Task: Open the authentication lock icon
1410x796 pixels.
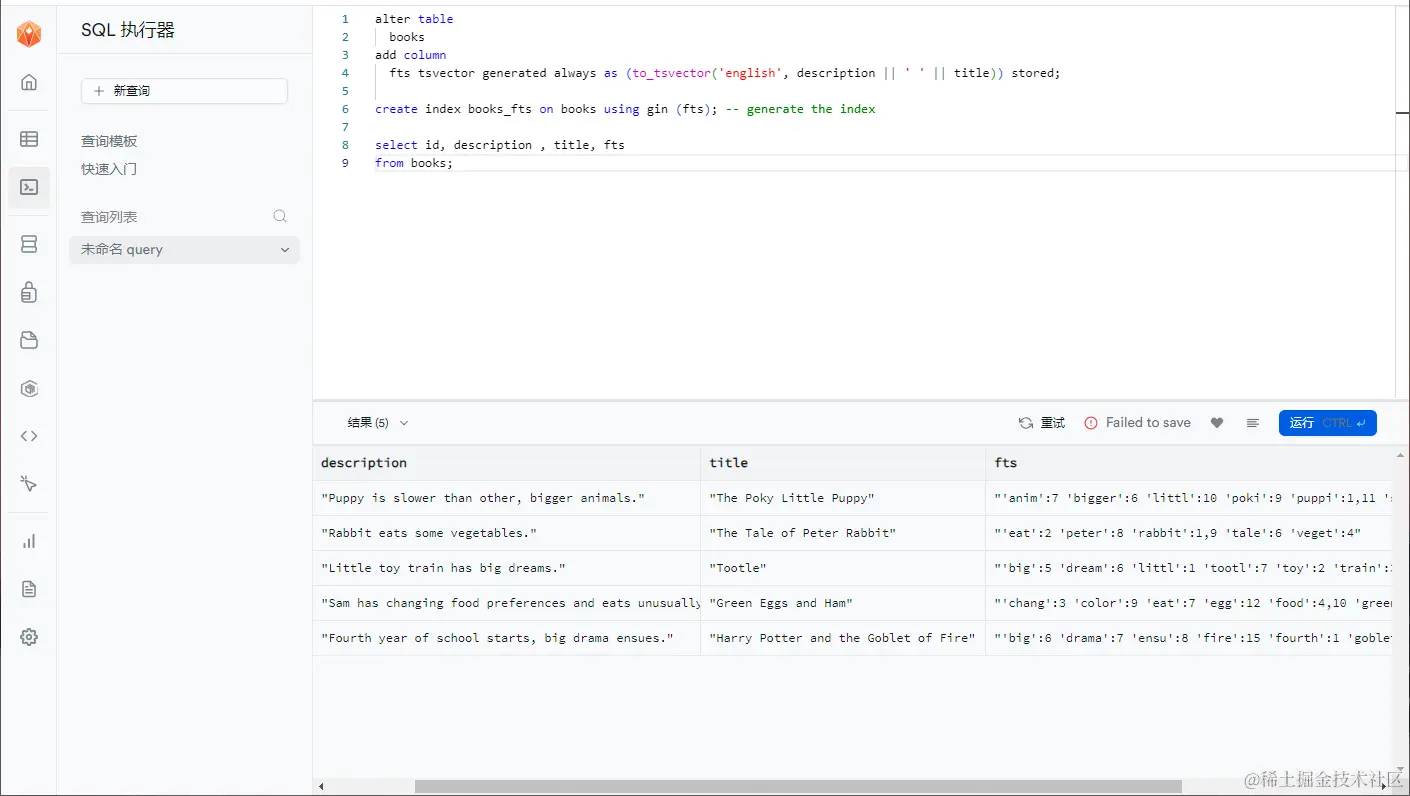Action: pos(29,292)
